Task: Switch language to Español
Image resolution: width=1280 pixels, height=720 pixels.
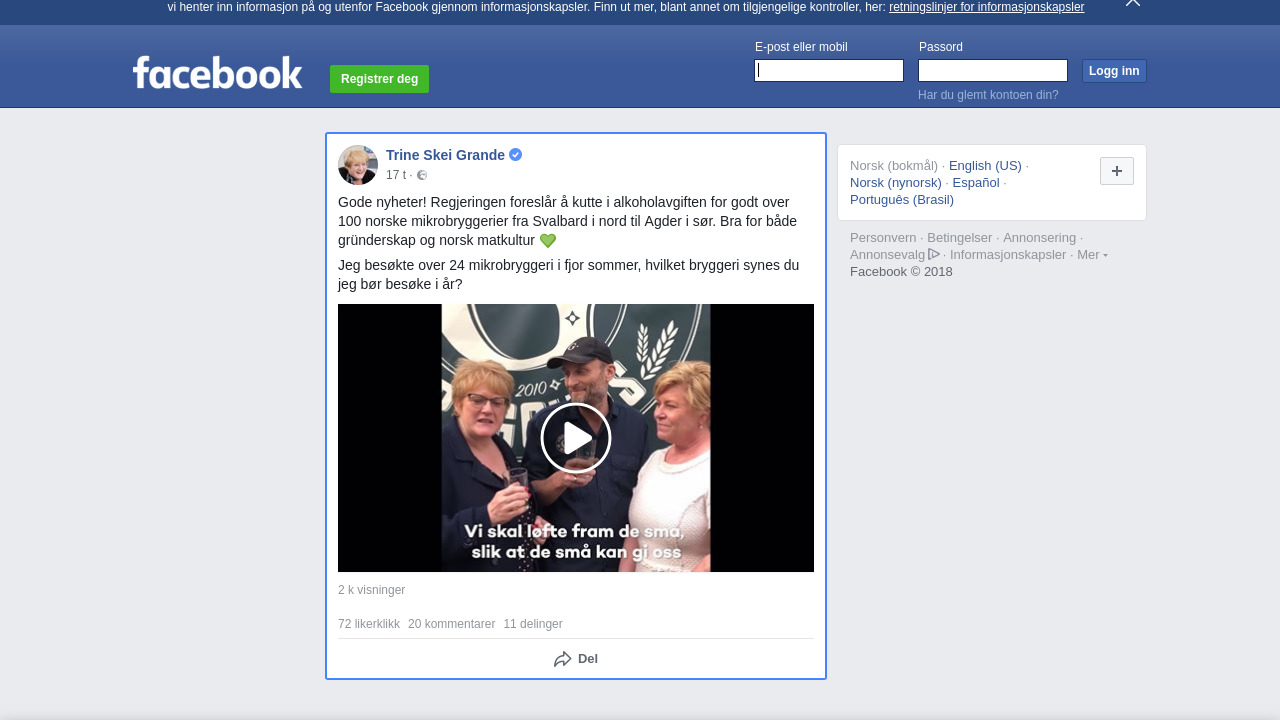Action: click(976, 183)
